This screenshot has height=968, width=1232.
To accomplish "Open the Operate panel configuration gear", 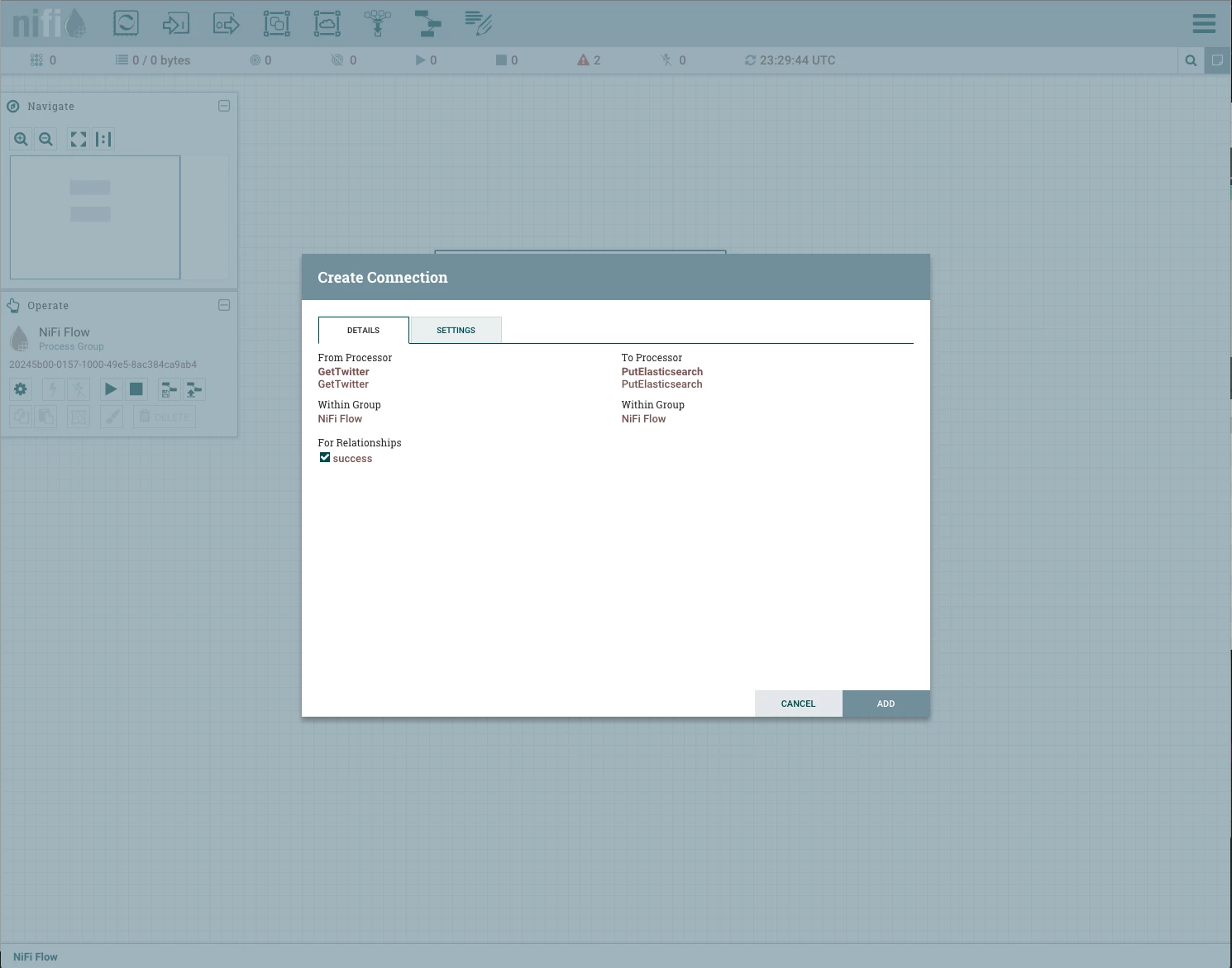I will pos(21,389).
